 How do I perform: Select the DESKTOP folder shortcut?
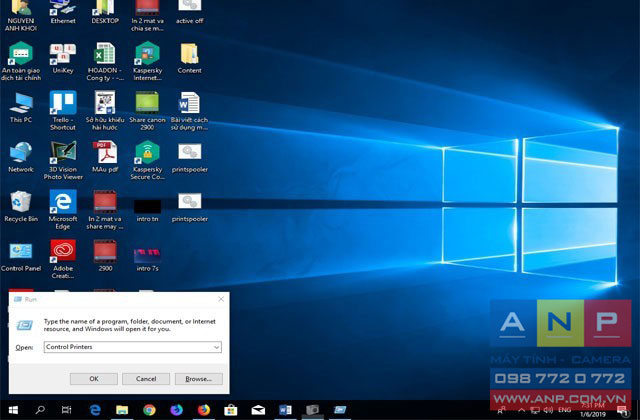click(105, 12)
